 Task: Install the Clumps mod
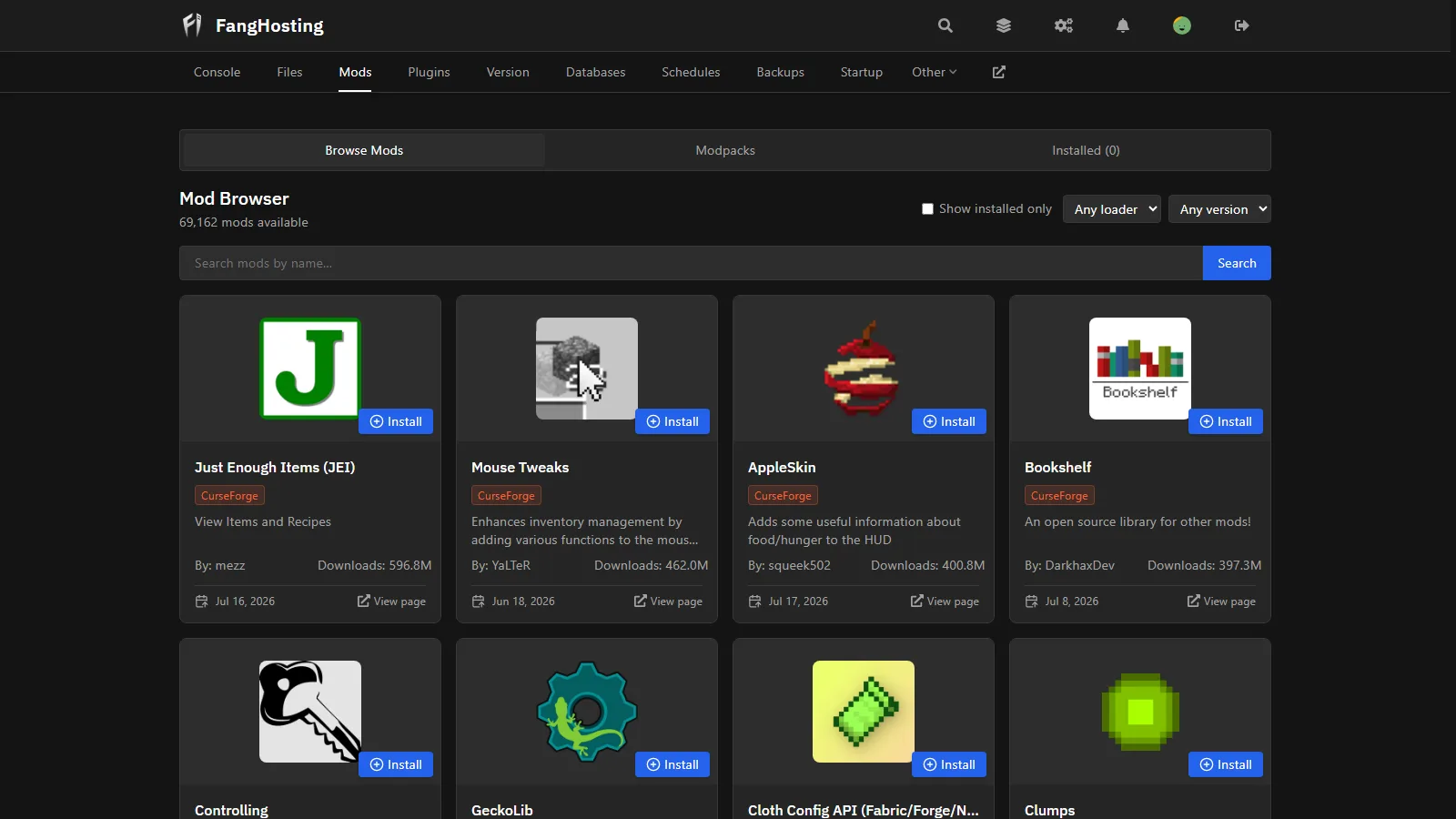coord(1226,764)
